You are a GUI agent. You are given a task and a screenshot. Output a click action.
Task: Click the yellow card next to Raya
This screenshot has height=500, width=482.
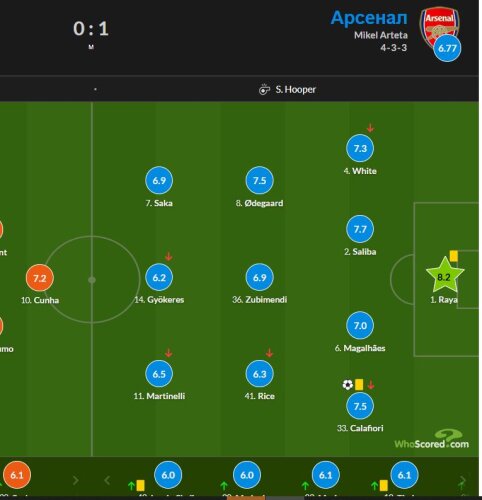(x=453, y=256)
